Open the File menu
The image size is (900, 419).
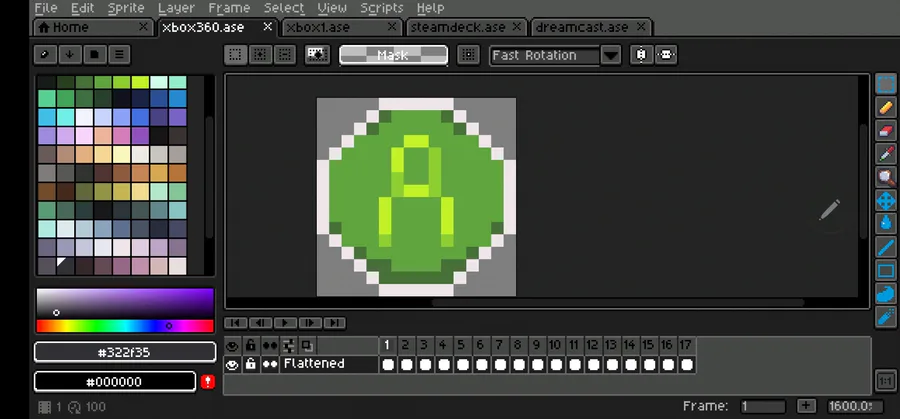pos(46,8)
